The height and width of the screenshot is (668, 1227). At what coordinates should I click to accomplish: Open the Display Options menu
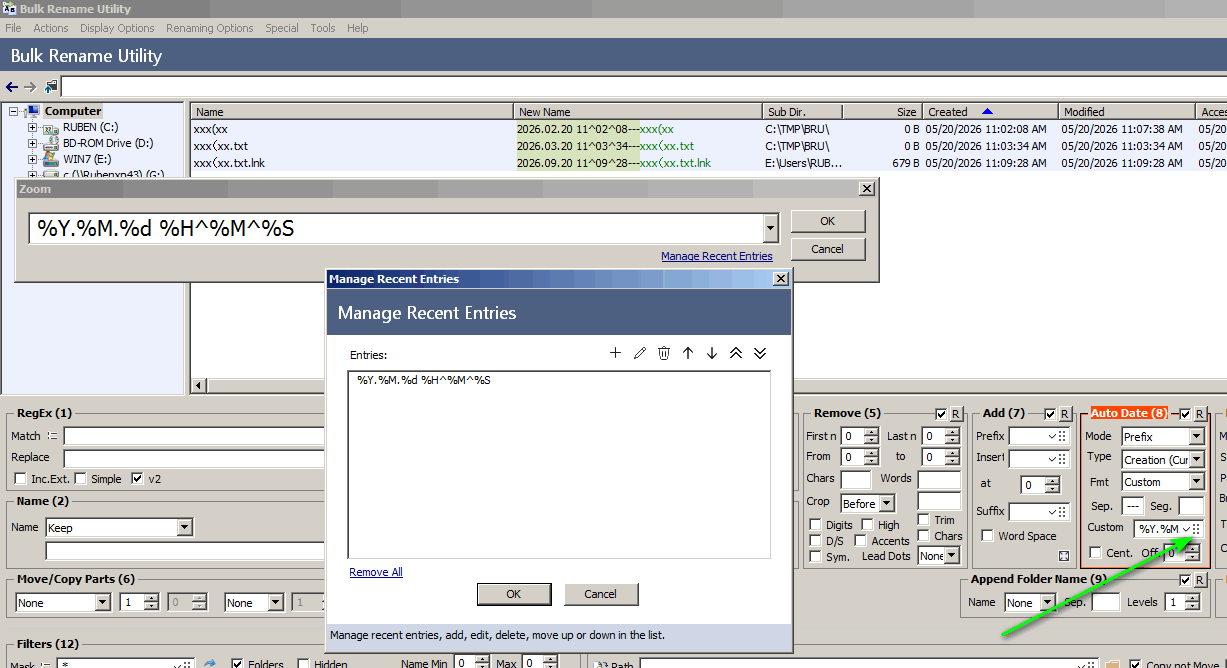[117, 28]
